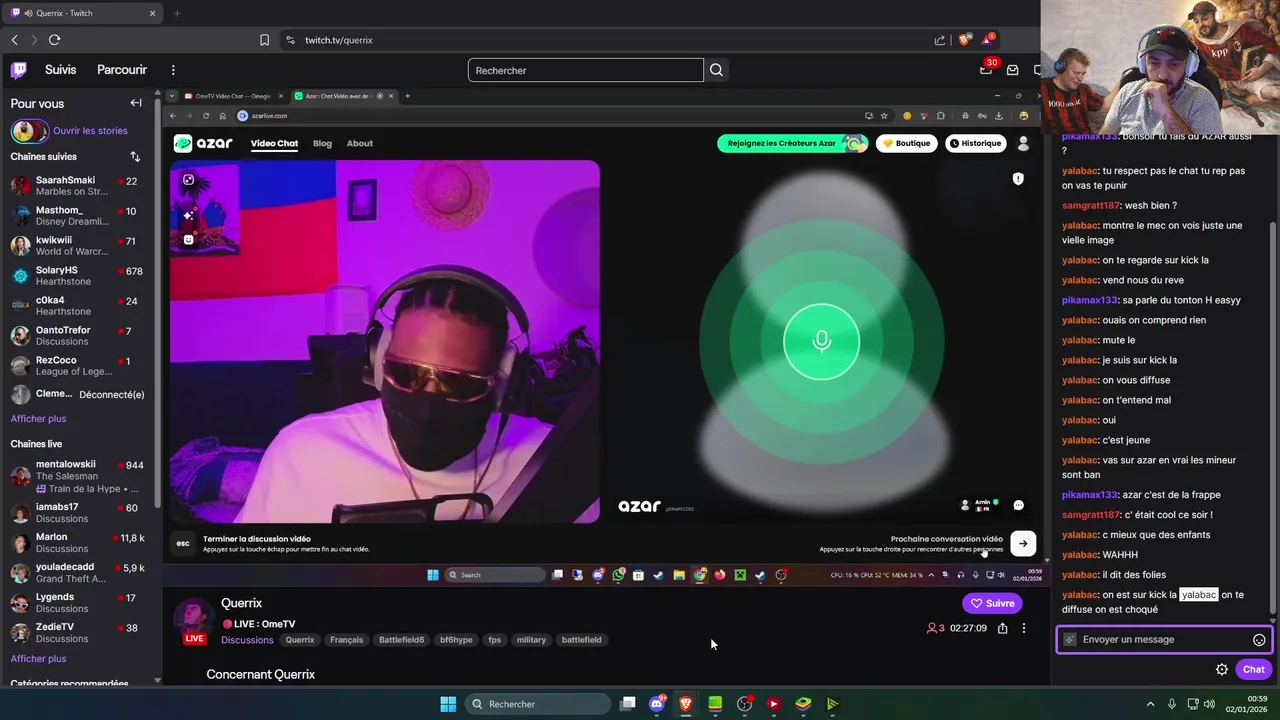Toggle following Querrix with Suivre
Image resolution: width=1280 pixels, height=720 pixels.
point(992,603)
